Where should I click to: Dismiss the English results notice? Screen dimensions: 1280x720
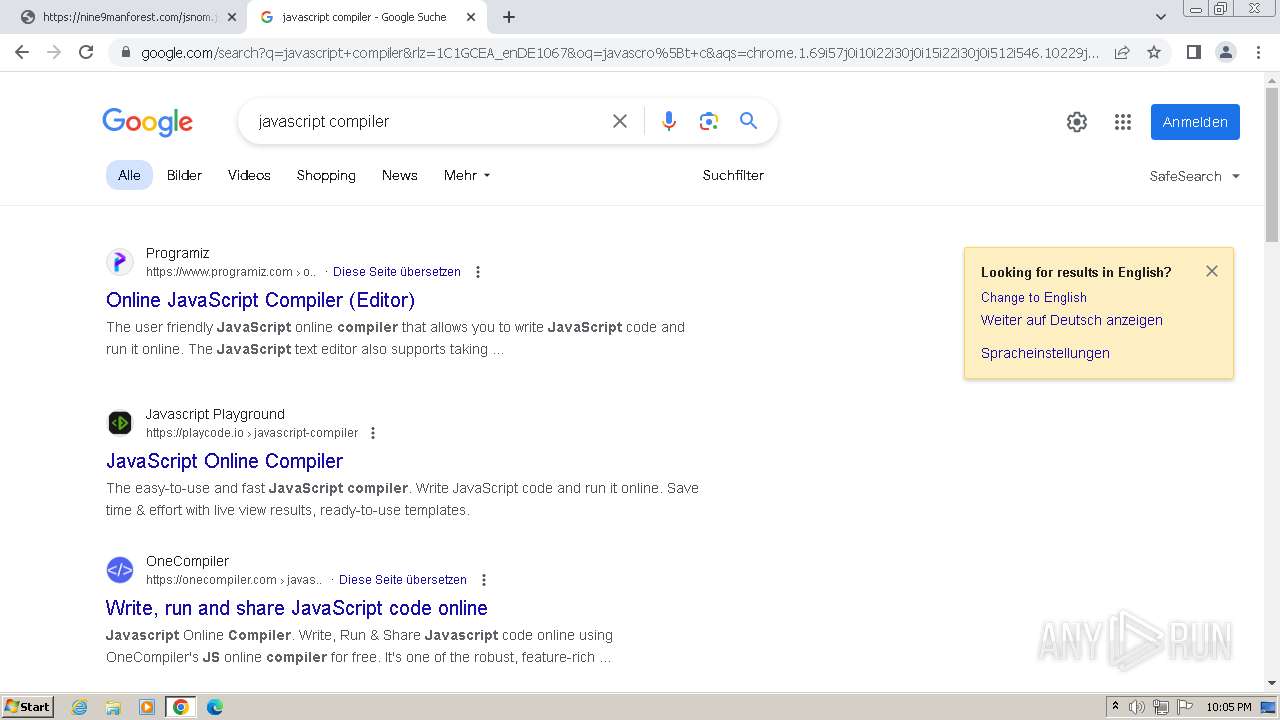(x=1212, y=271)
